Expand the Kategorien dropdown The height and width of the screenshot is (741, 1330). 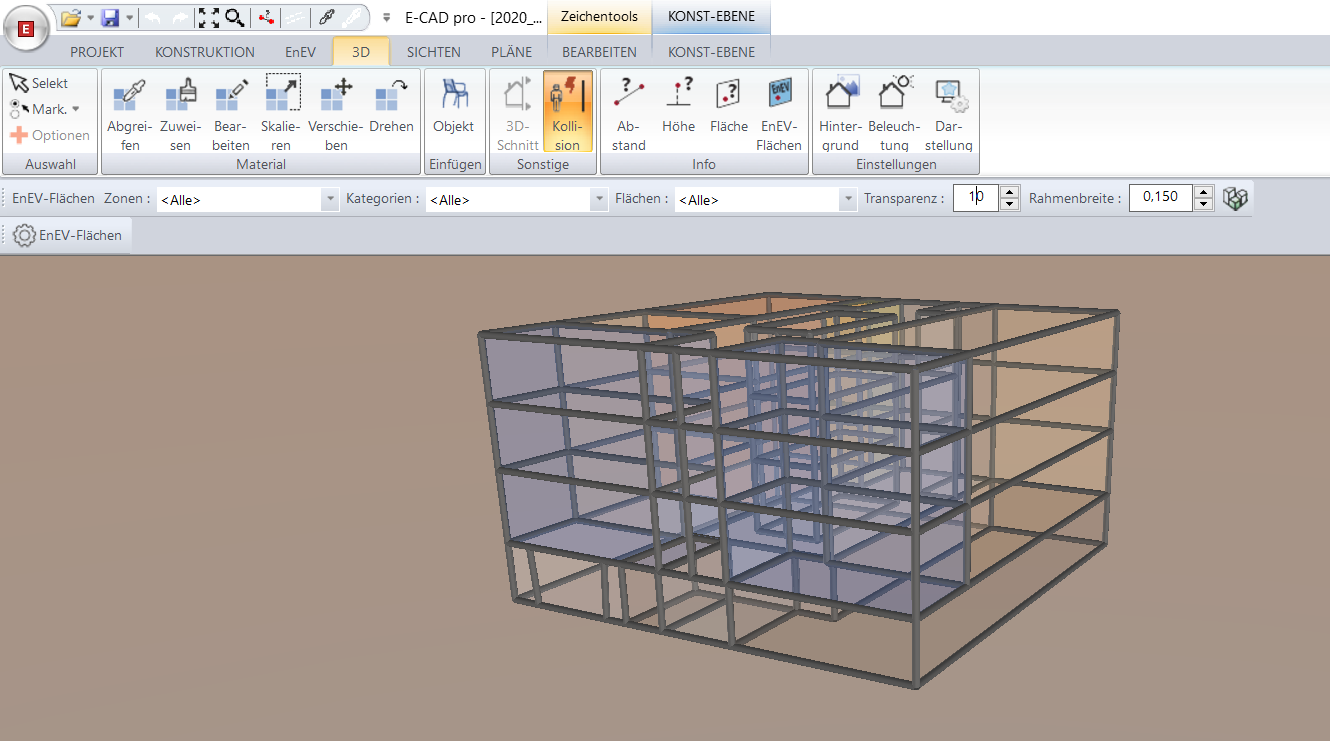601,198
